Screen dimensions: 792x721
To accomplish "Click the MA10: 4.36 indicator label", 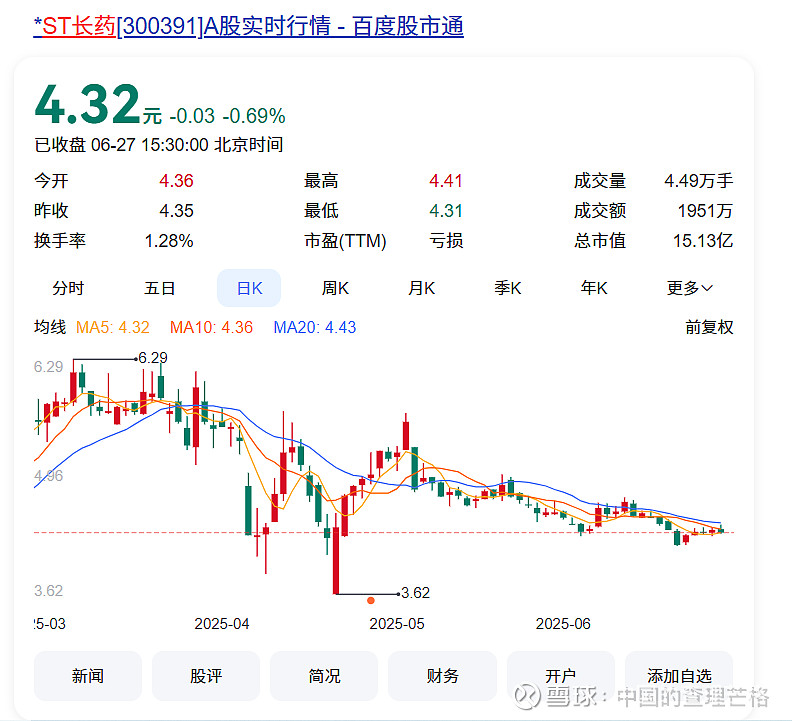I will click(x=211, y=327).
